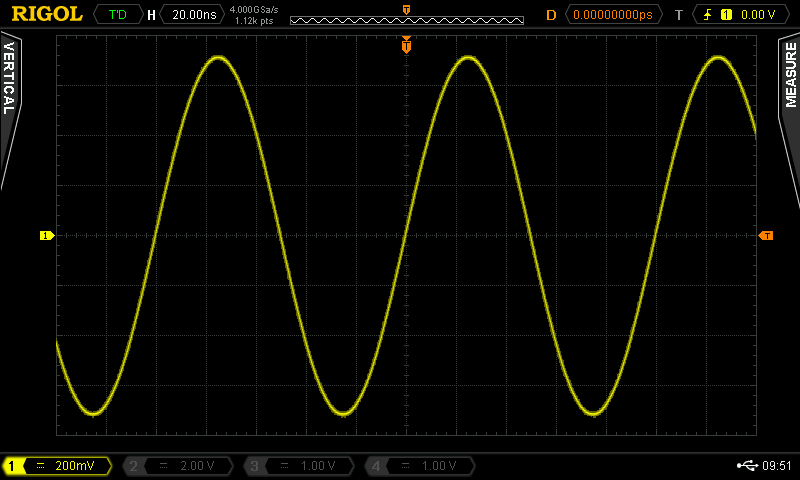This screenshot has width=800, height=480.
Task: Select the 0.00 V trigger level value
Action: (758, 15)
